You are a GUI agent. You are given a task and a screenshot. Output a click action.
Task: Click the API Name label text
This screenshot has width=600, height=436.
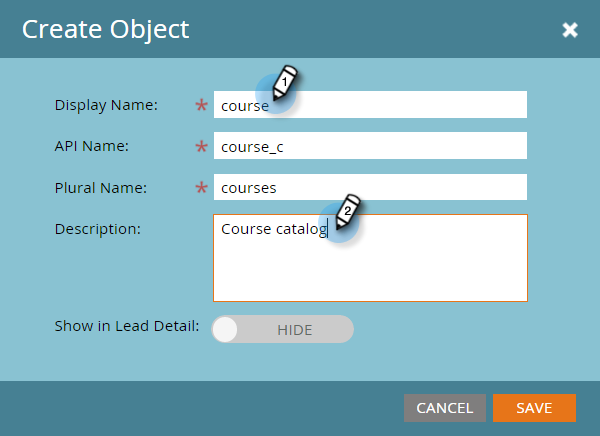point(93,146)
